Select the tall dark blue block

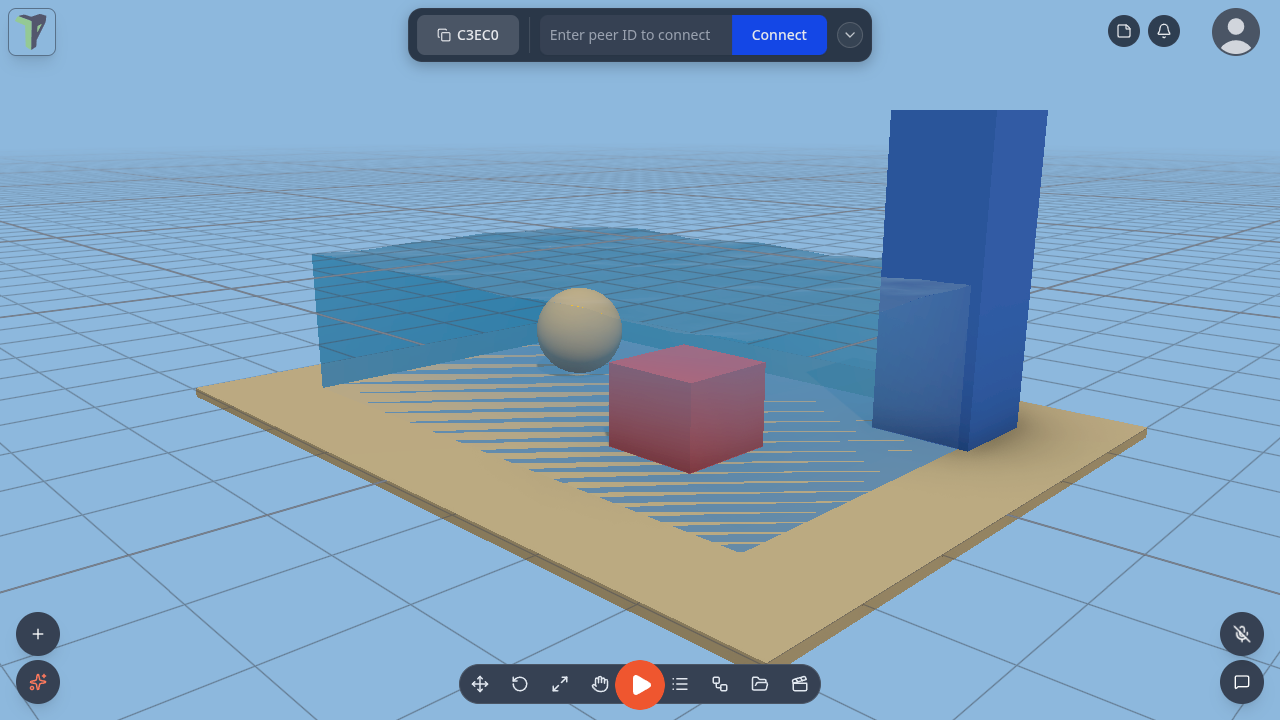tap(960, 280)
